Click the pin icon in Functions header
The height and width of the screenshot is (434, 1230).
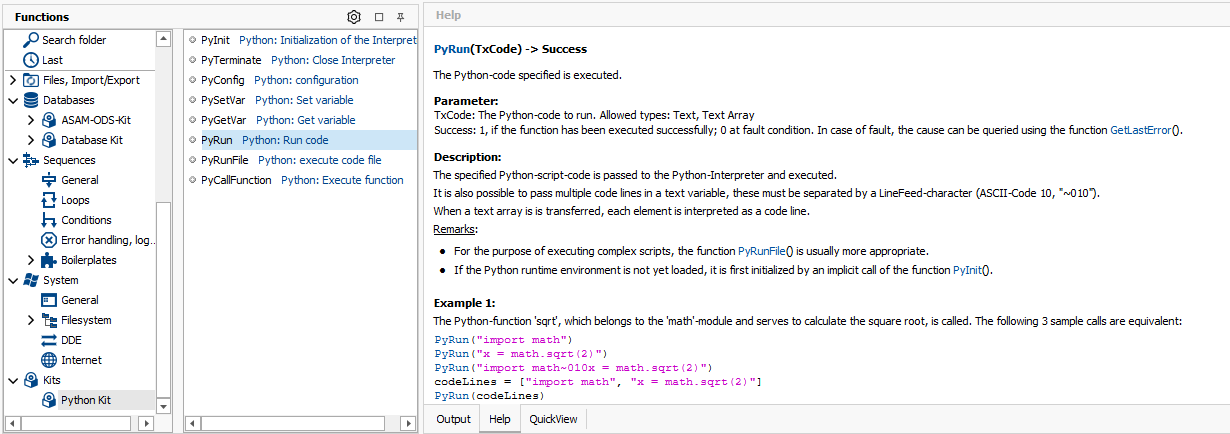[400, 17]
